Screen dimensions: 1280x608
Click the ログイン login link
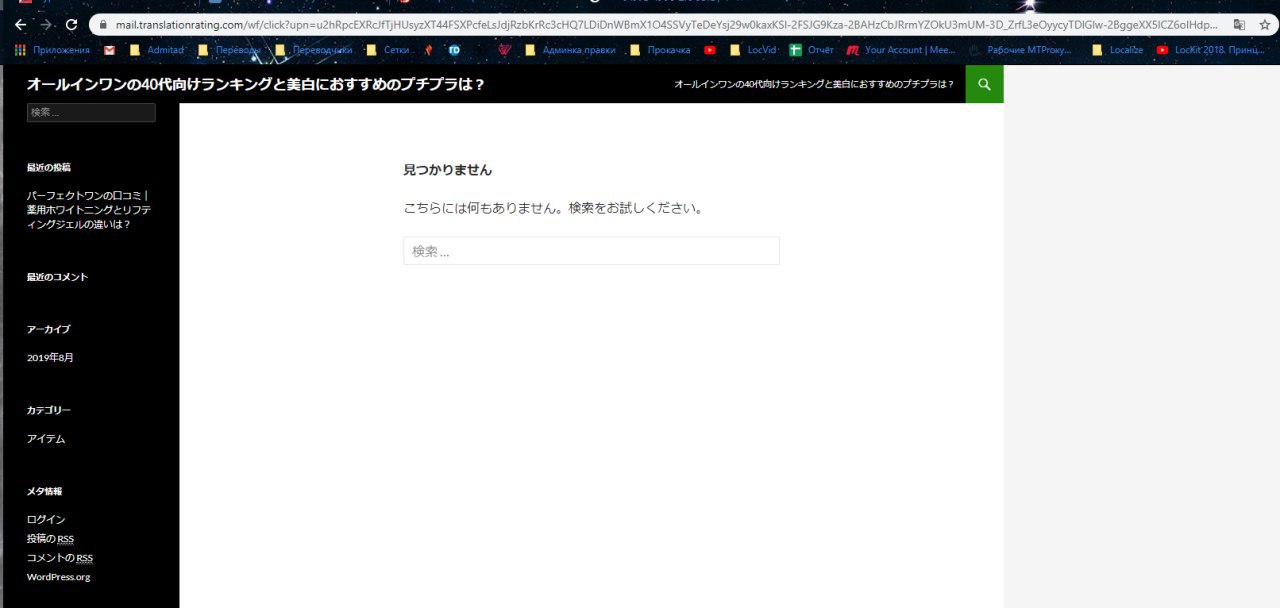pos(46,520)
